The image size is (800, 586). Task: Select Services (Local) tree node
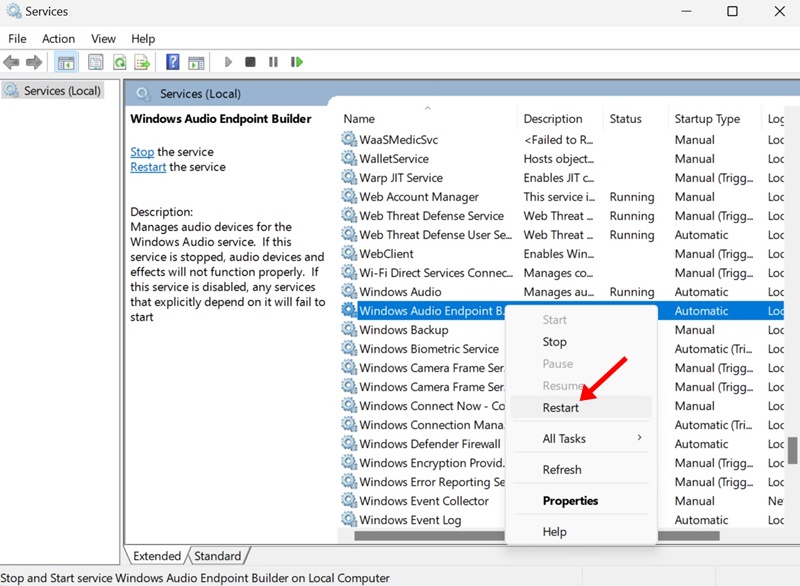click(x=53, y=91)
